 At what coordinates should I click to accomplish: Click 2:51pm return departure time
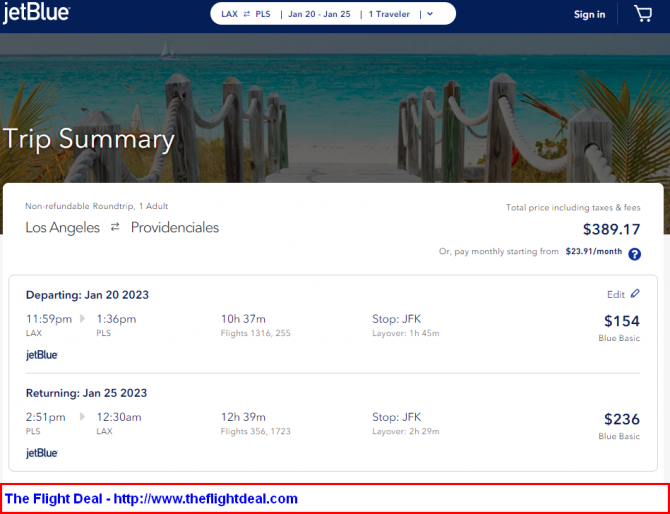[x=46, y=417]
